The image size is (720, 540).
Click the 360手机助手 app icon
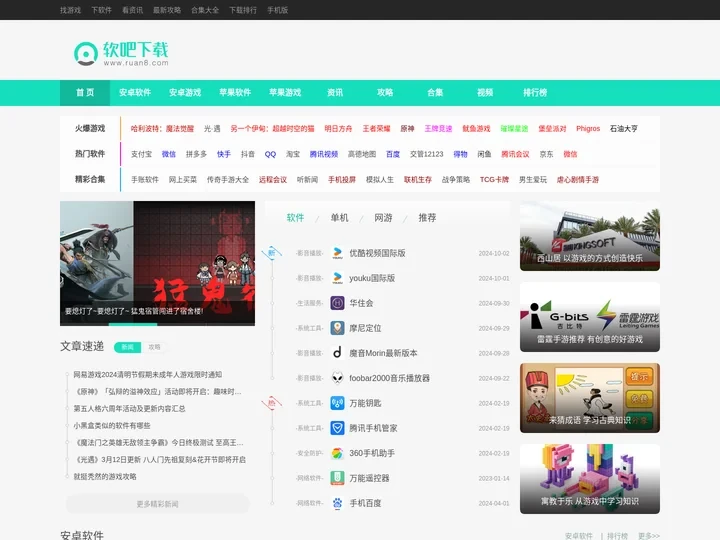click(x=338, y=453)
